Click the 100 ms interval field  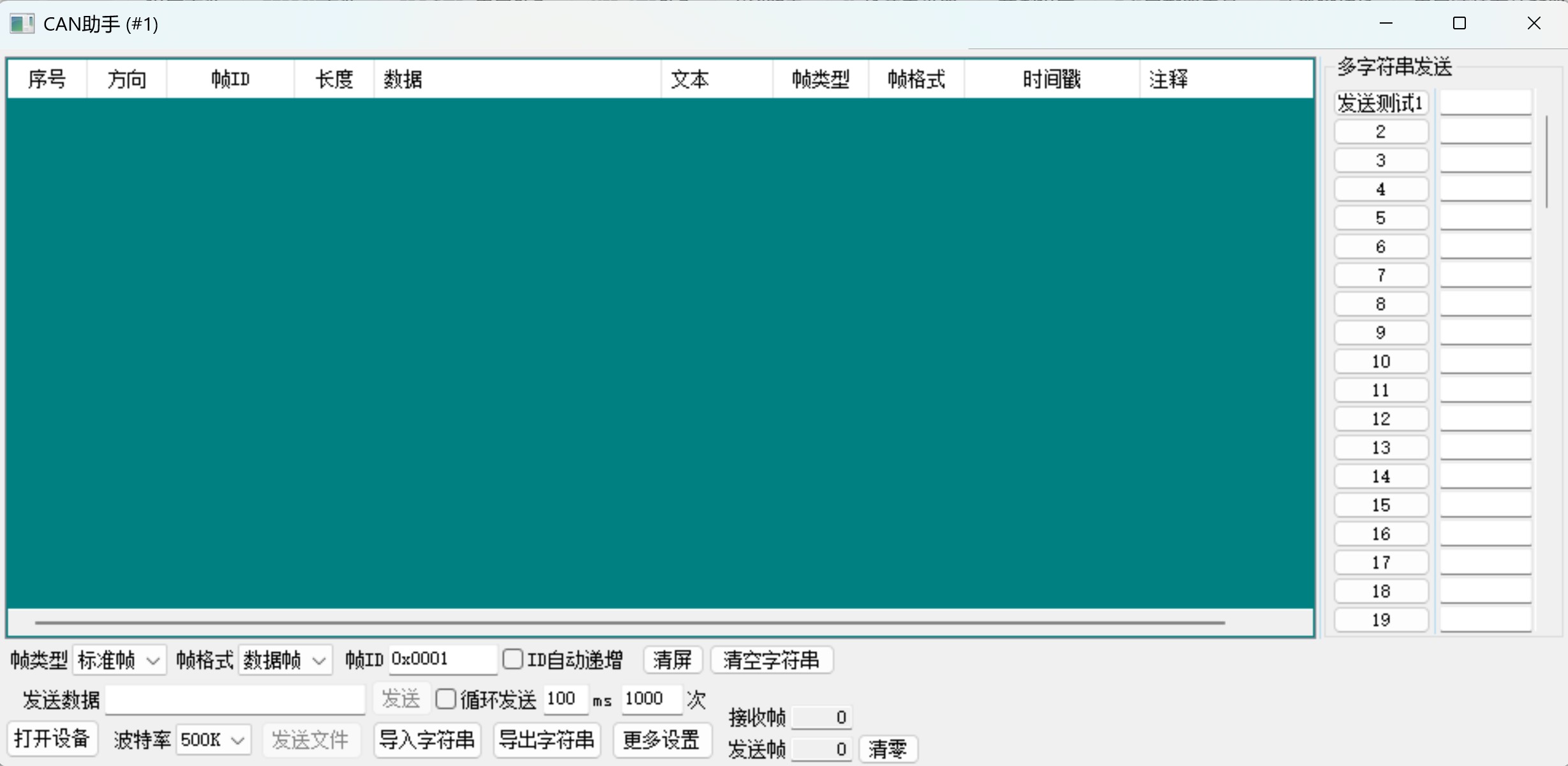[x=565, y=699]
